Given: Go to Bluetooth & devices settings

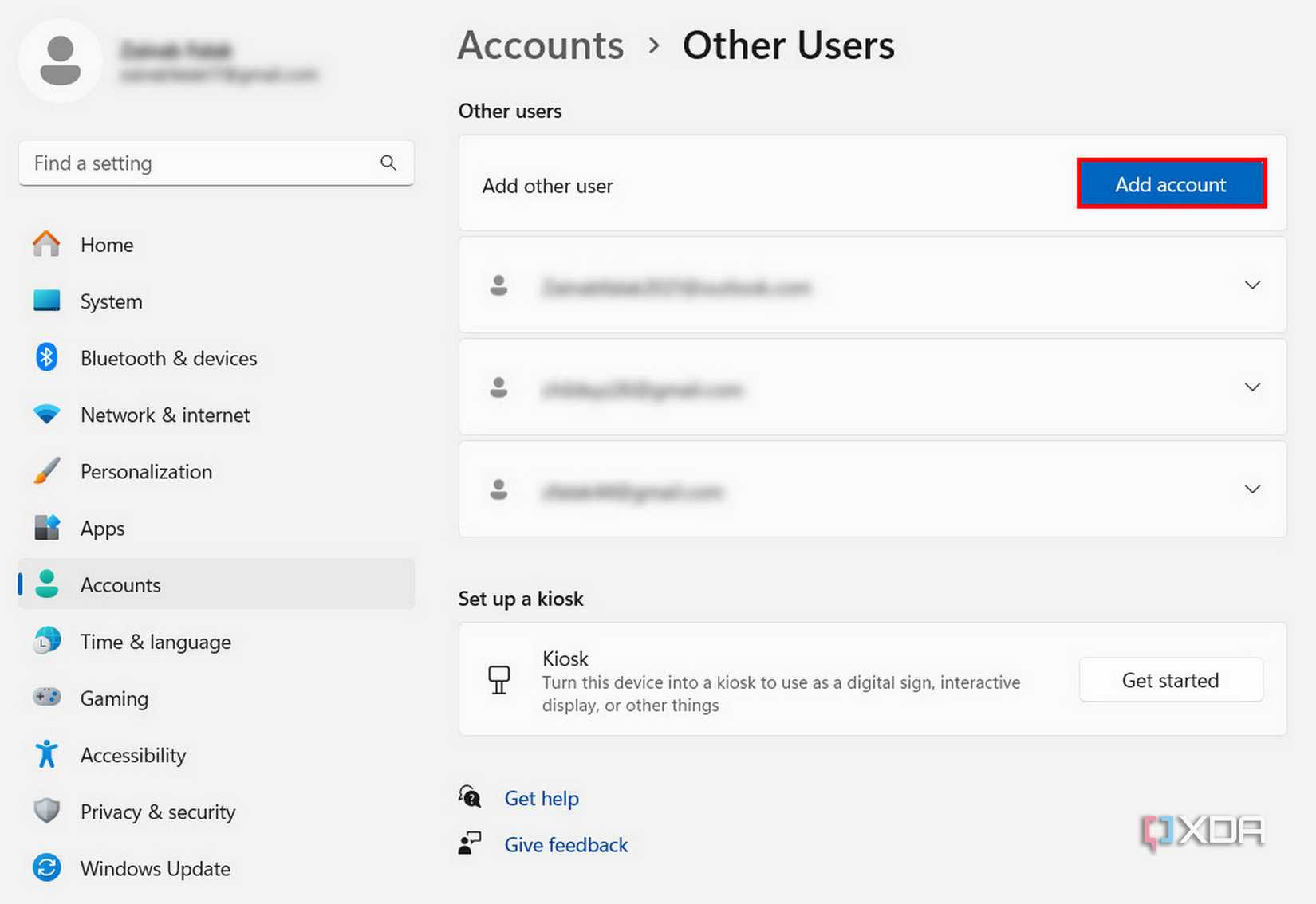Looking at the screenshot, I should tap(216, 357).
